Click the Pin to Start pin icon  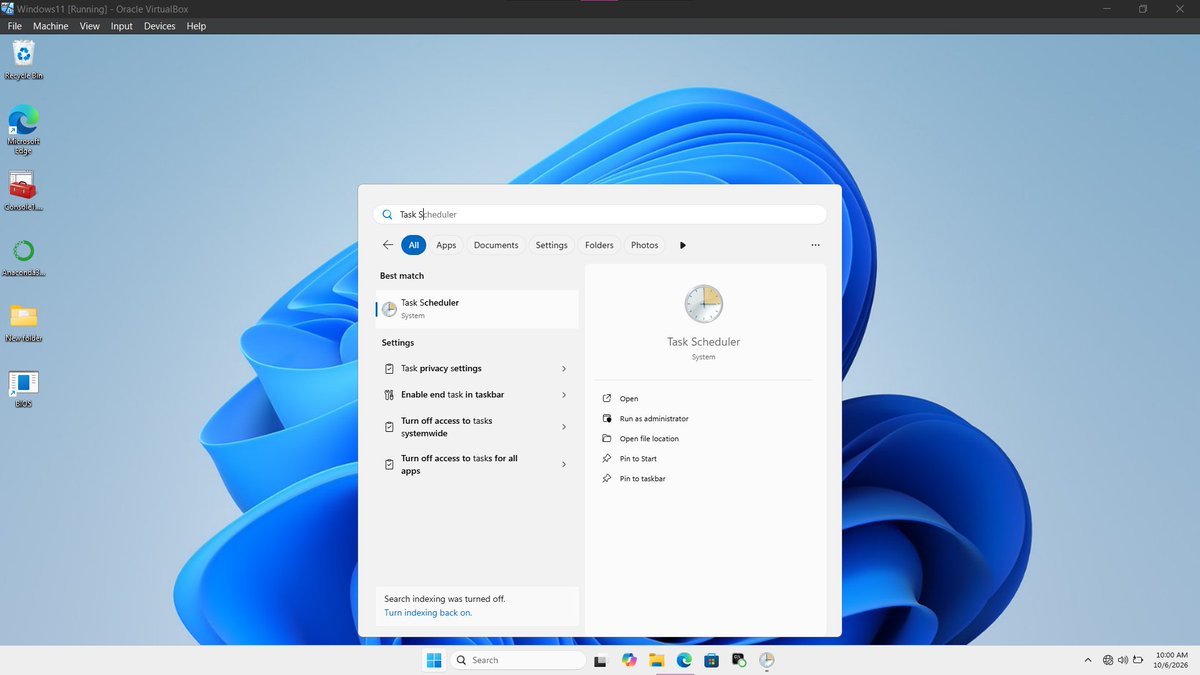coord(607,459)
